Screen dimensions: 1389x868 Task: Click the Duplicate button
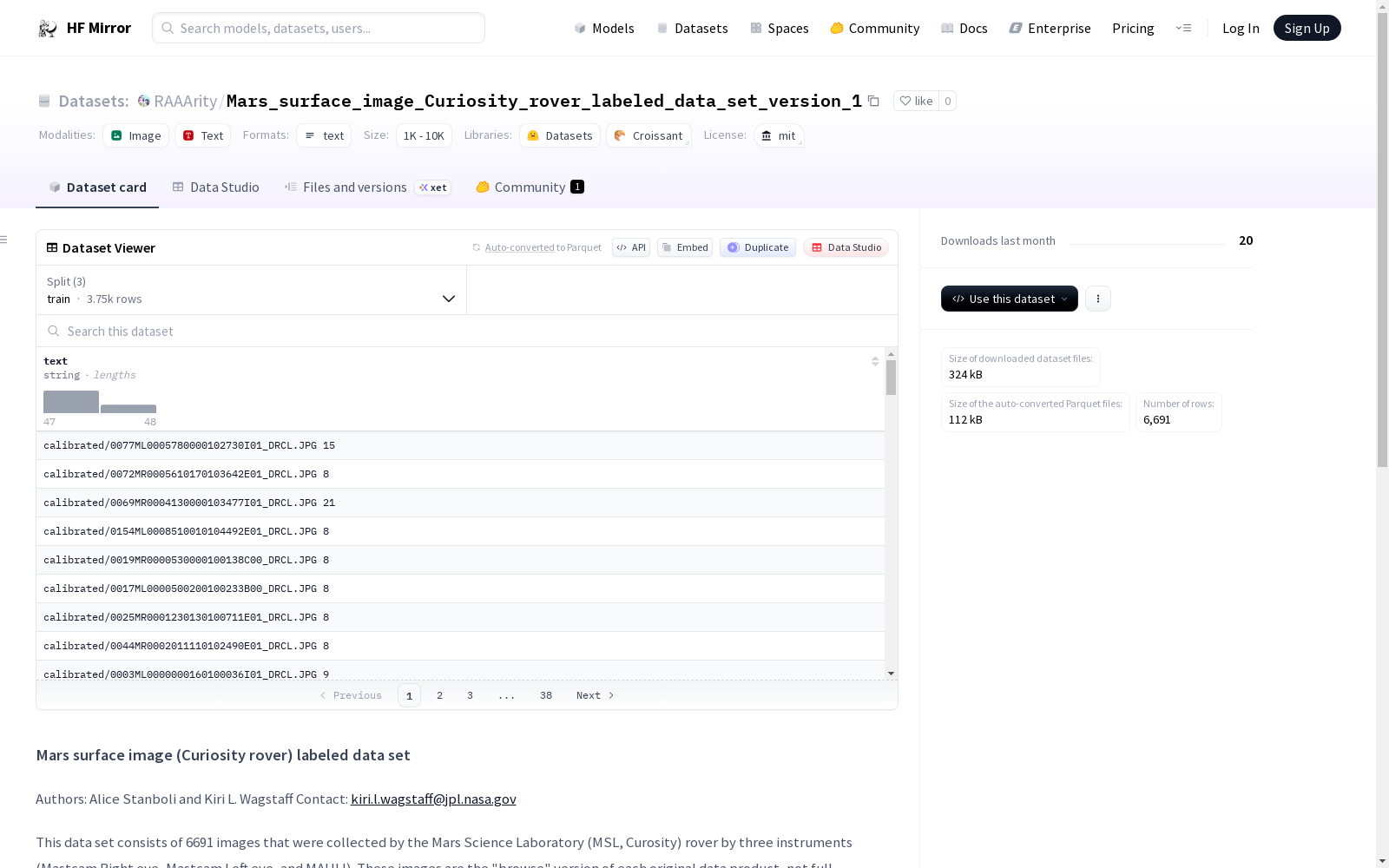tap(758, 247)
